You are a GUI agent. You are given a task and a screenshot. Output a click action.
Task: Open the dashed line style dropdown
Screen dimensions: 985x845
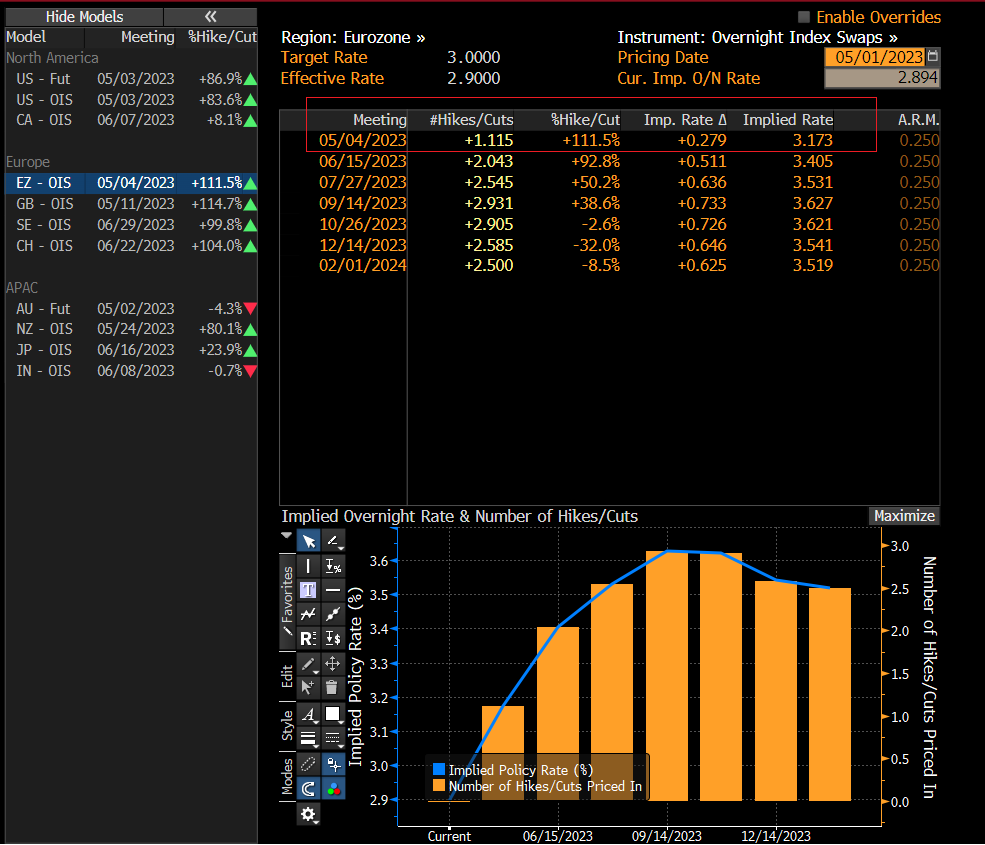click(x=333, y=738)
